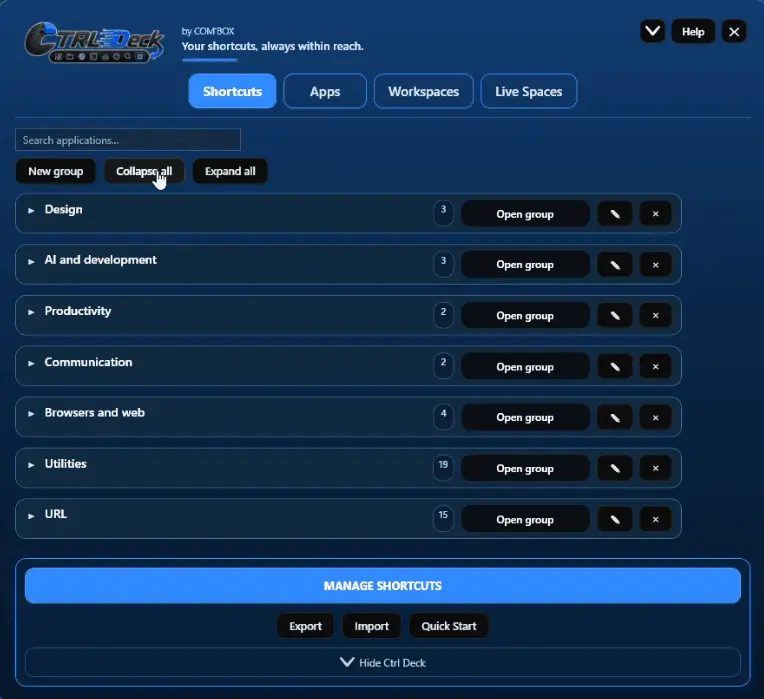The height and width of the screenshot is (699, 764).
Task: Open all shortcuts in Design group
Action: coord(525,214)
